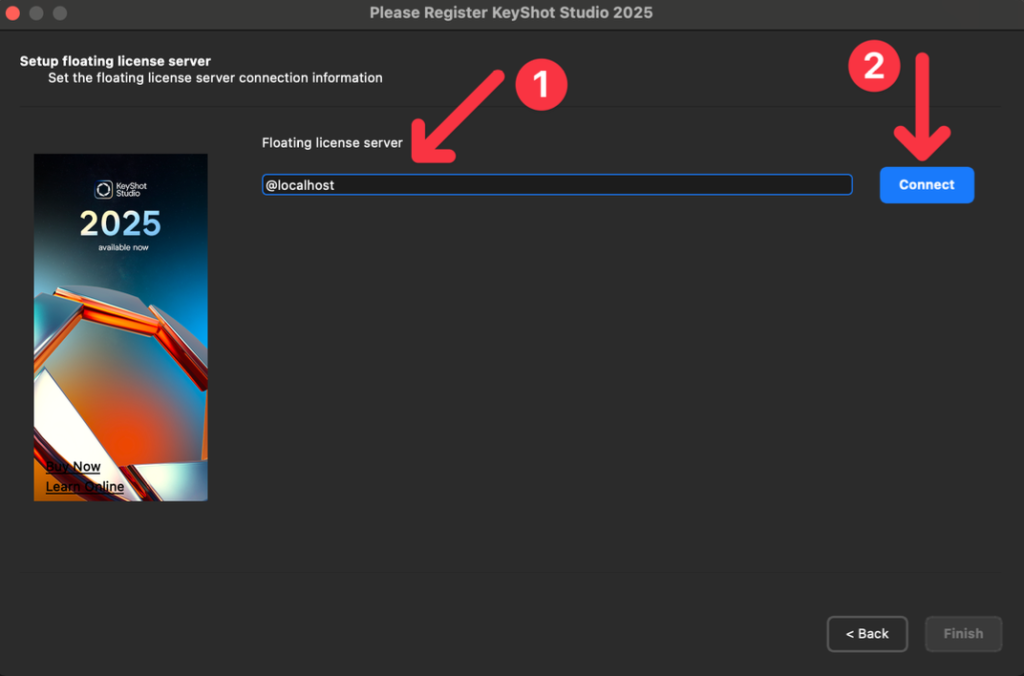Open the Buy Now link
This screenshot has width=1024, height=676.
click(72, 466)
